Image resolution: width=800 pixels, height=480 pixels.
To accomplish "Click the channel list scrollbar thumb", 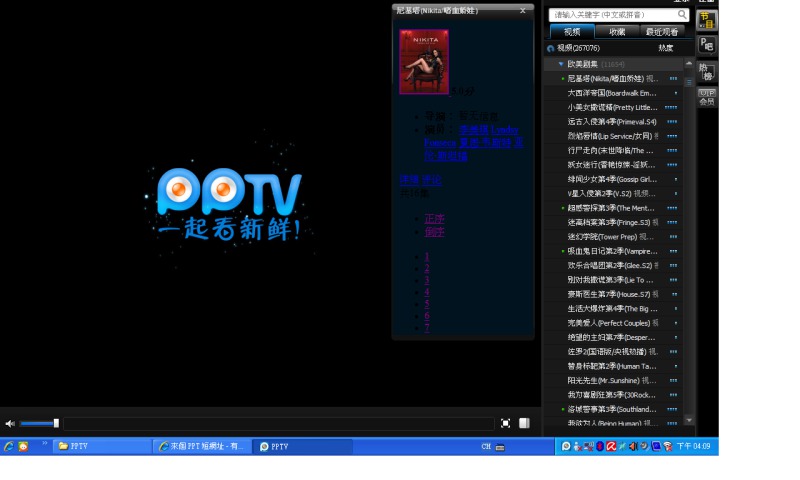I will pyautogui.click(x=689, y=82).
